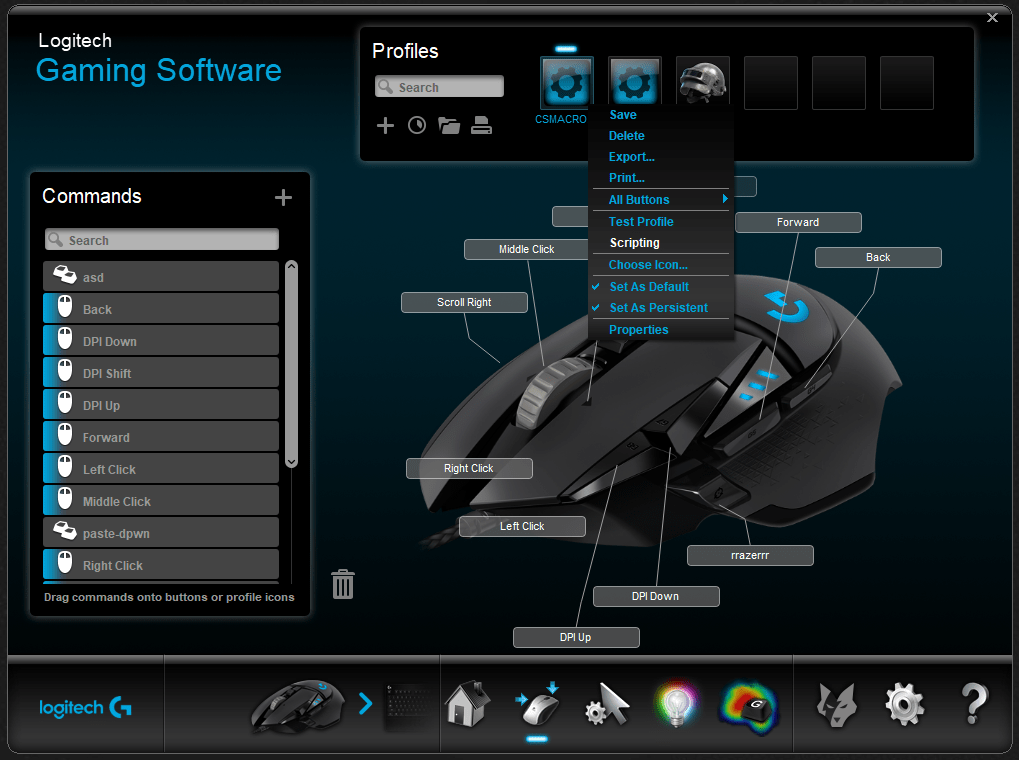Click the Left Click mouse label
The width and height of the screenshot is (1019, 760).
click(x=522, y=526)
